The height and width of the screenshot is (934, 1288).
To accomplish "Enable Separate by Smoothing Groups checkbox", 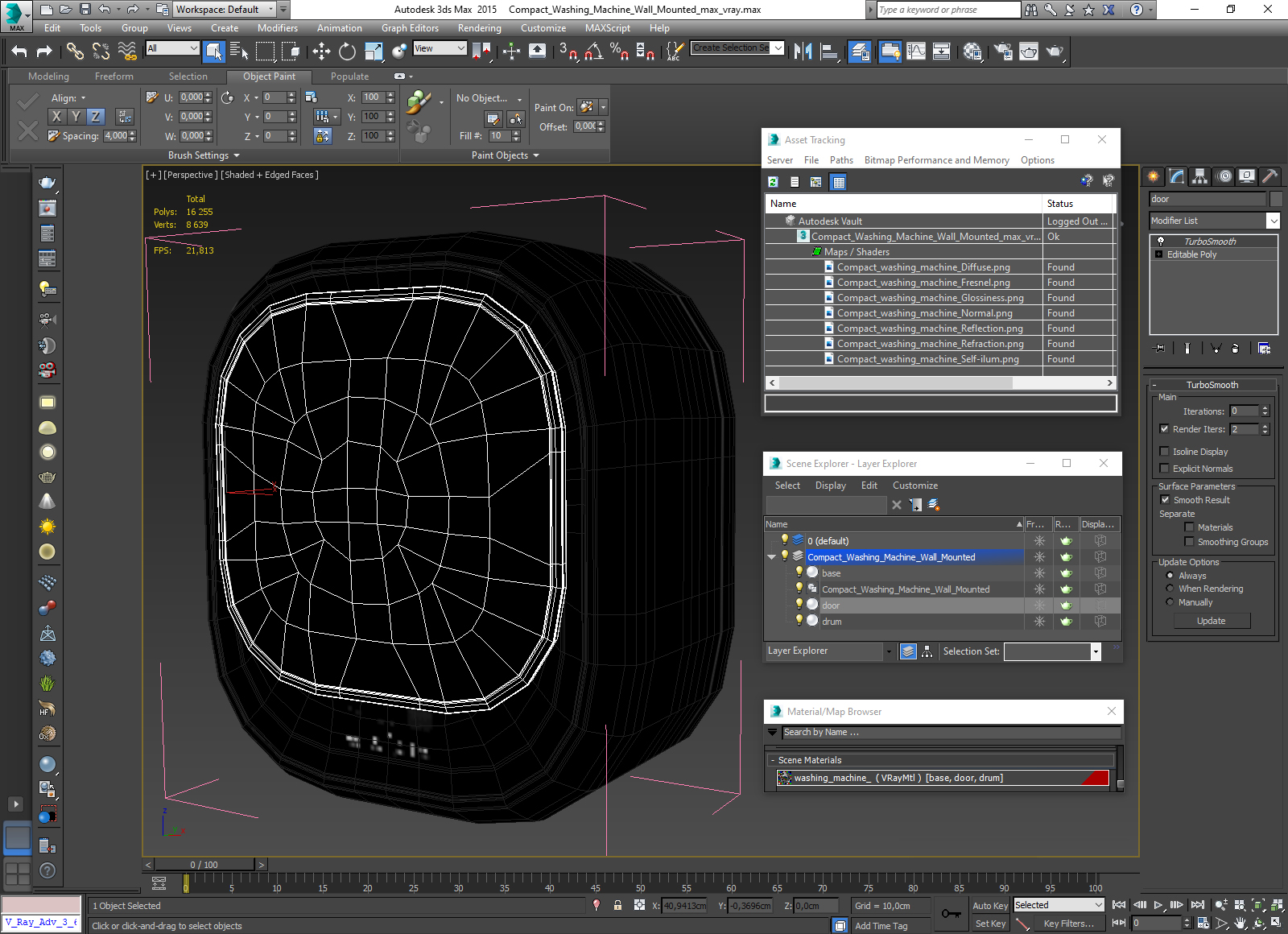I will tap(1189, 542).
